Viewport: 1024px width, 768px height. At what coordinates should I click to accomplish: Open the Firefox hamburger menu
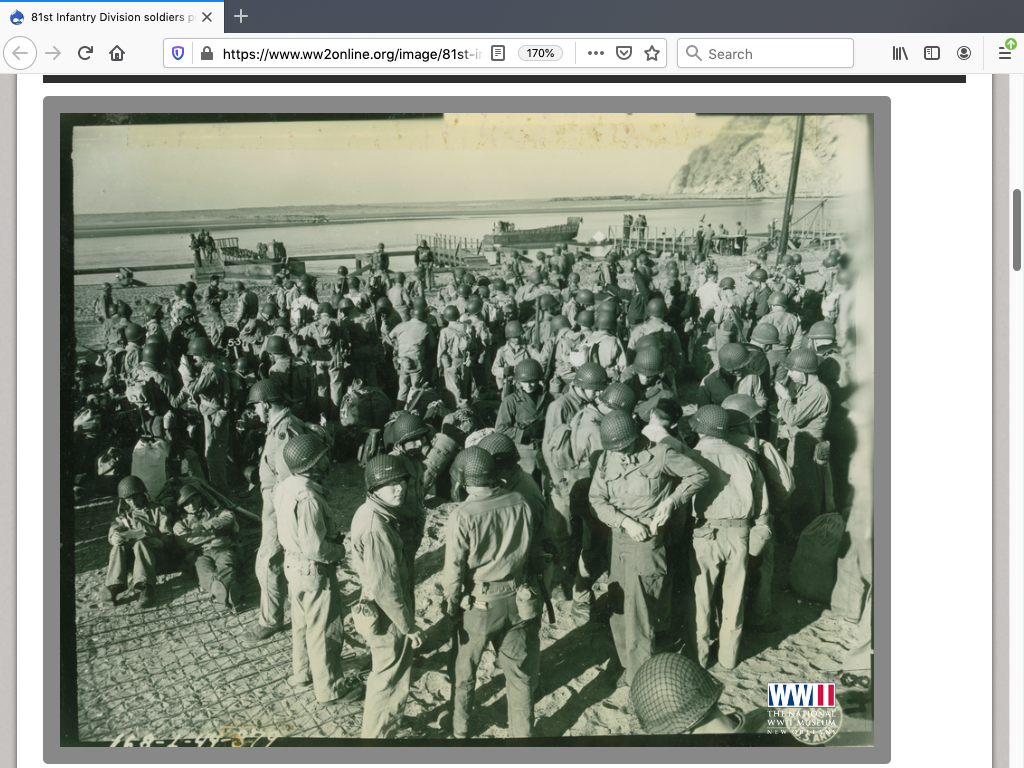pos(1005,54)
